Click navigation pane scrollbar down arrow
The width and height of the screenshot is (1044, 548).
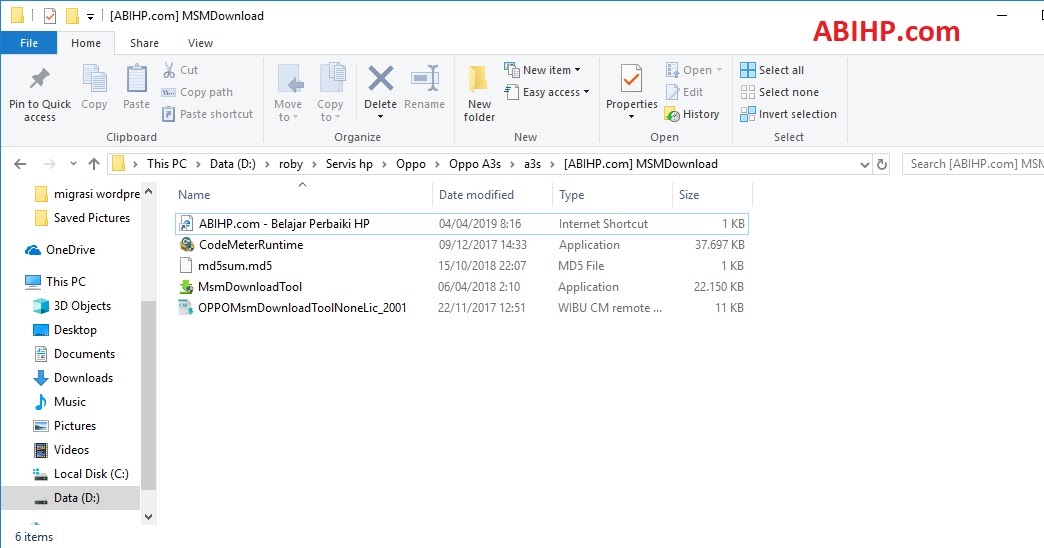148,517
